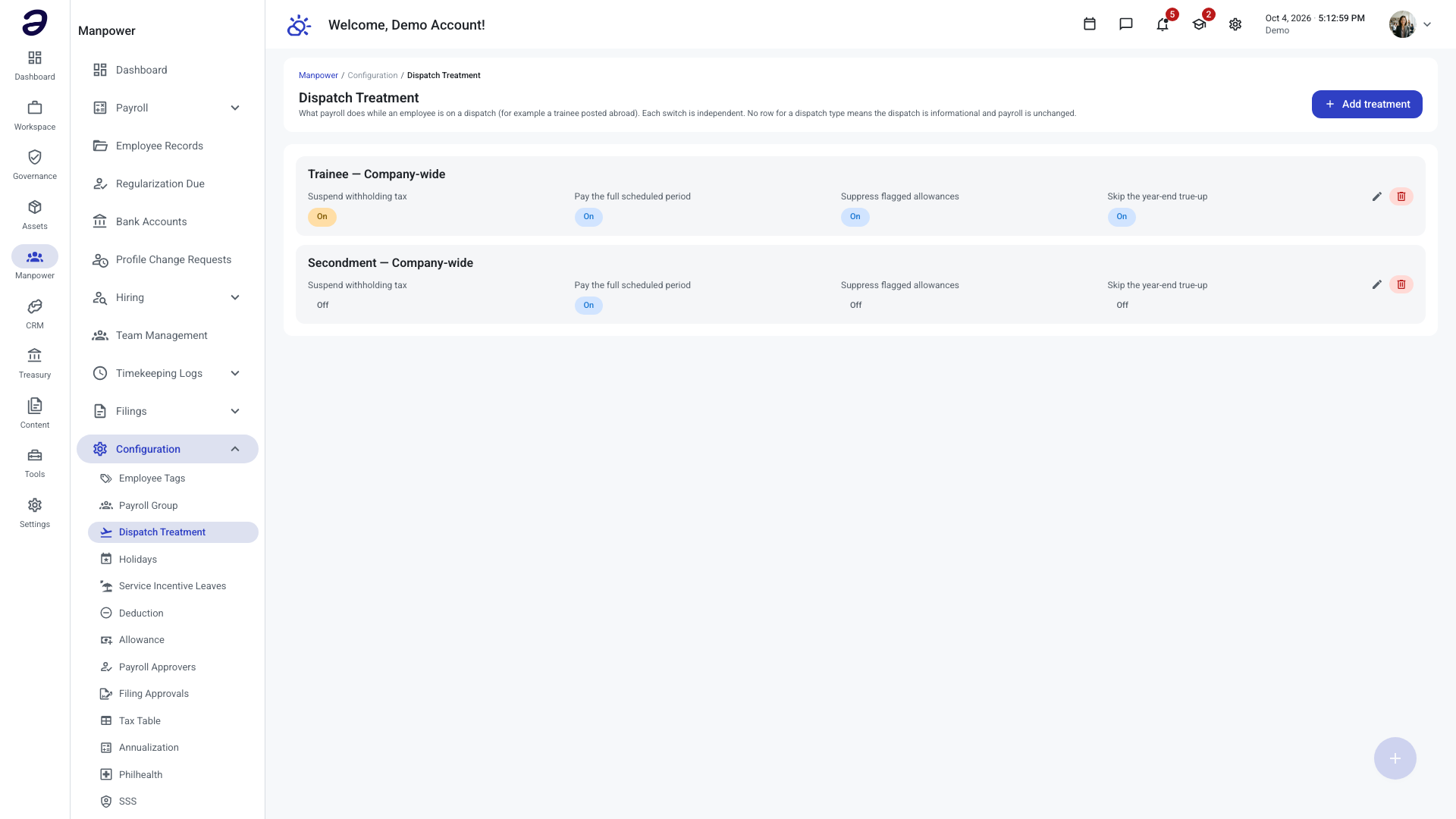This screenshot has width=1456, height=819.
Task: Open the calendar icon in header
Action: click(x=1090, y=24)
